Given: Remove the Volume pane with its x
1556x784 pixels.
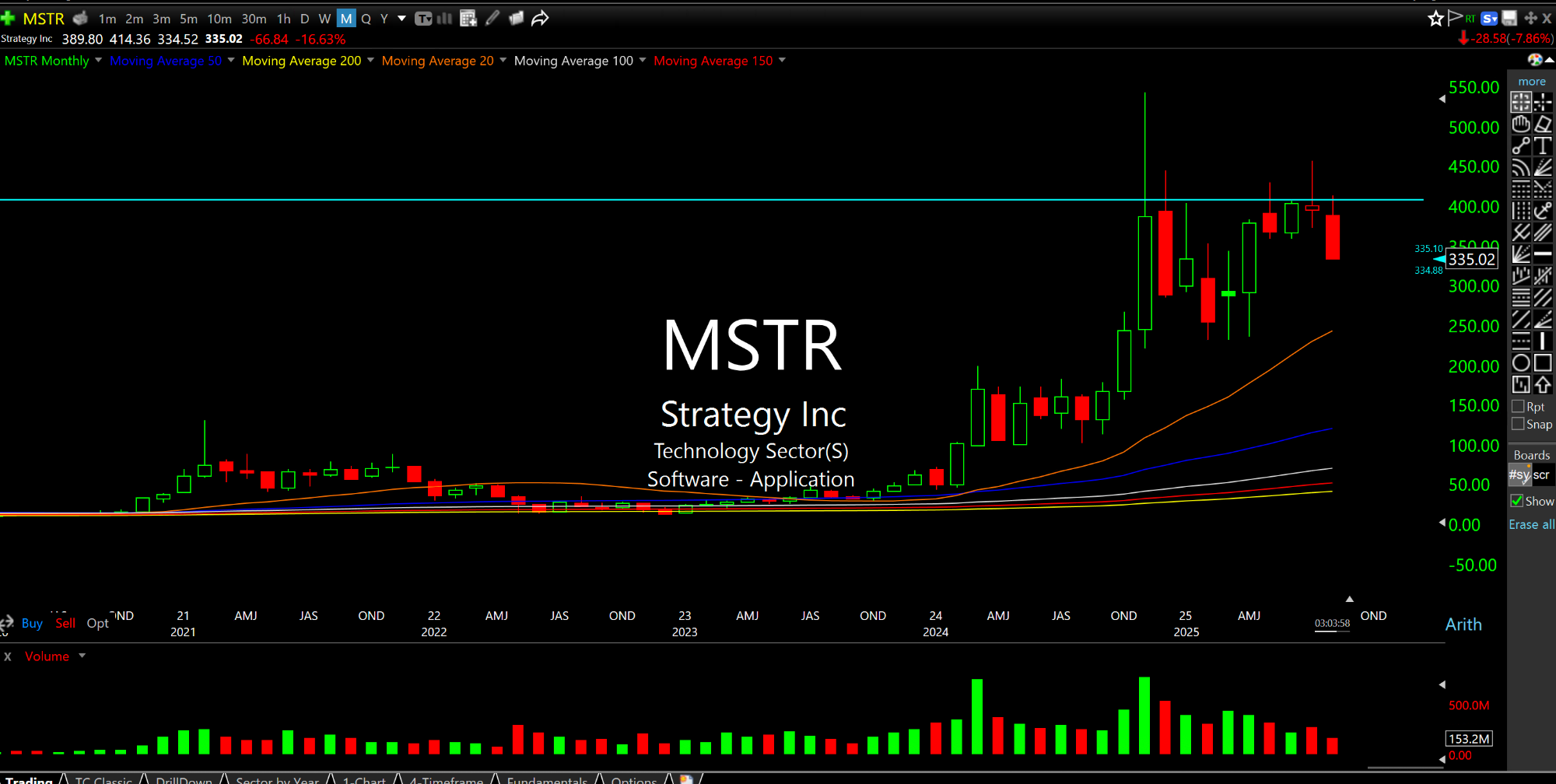Looking at the screenshot, I should (8, 656).
